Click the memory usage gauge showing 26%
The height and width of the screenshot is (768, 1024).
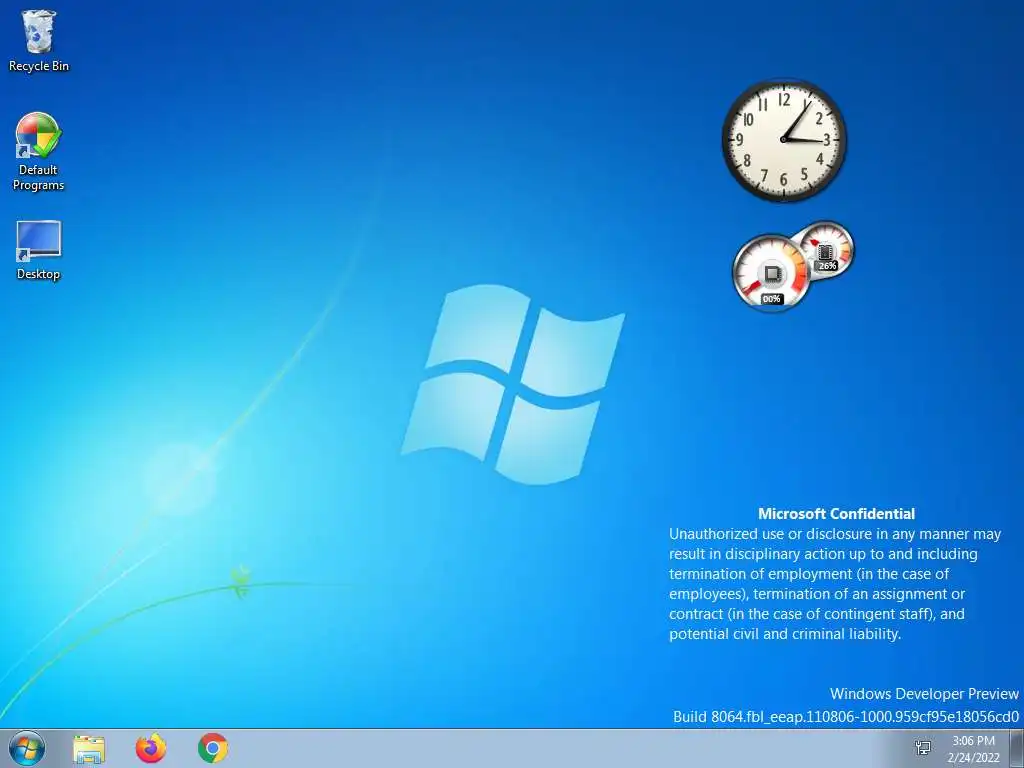826,249
